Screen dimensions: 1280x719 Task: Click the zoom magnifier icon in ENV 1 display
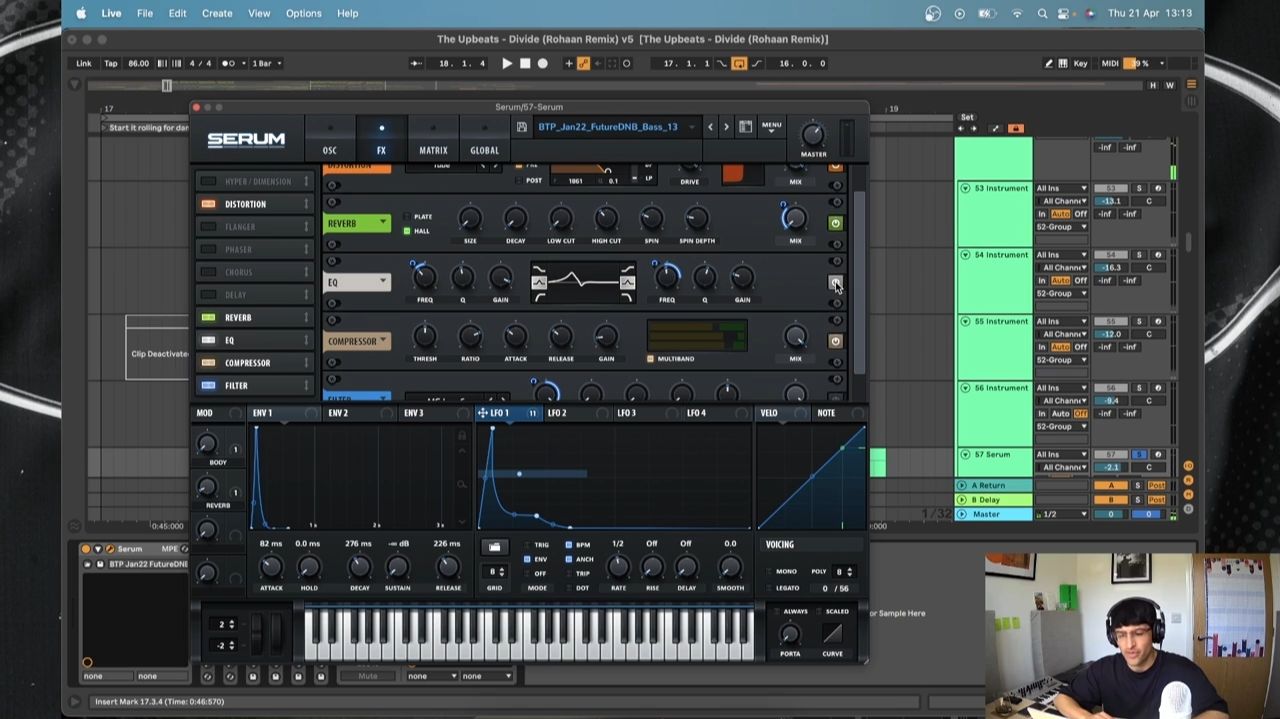point(461,484)
